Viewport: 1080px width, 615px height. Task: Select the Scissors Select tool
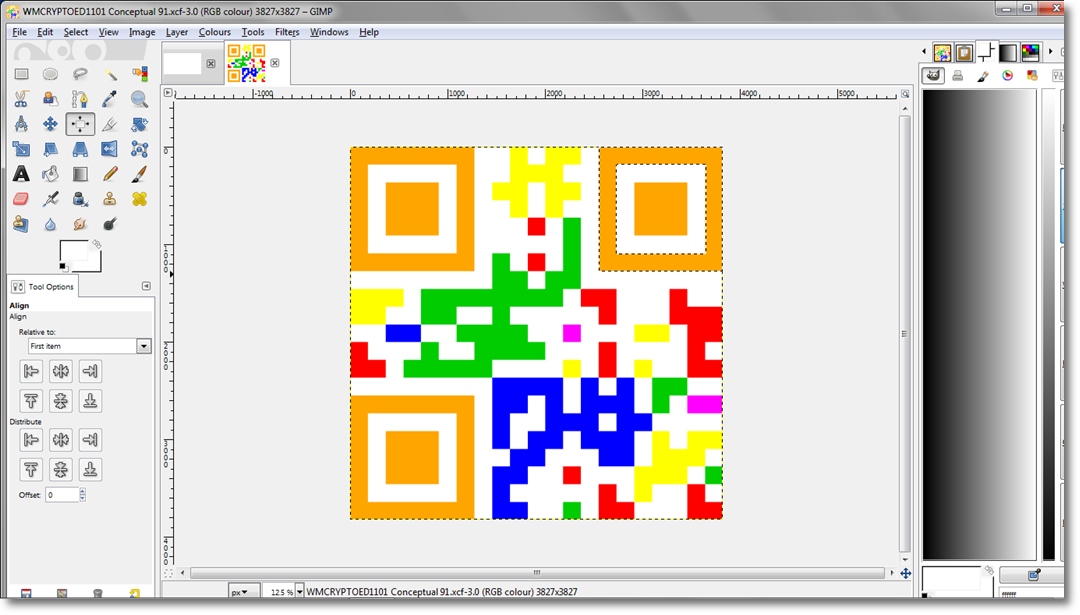point(21,99)
